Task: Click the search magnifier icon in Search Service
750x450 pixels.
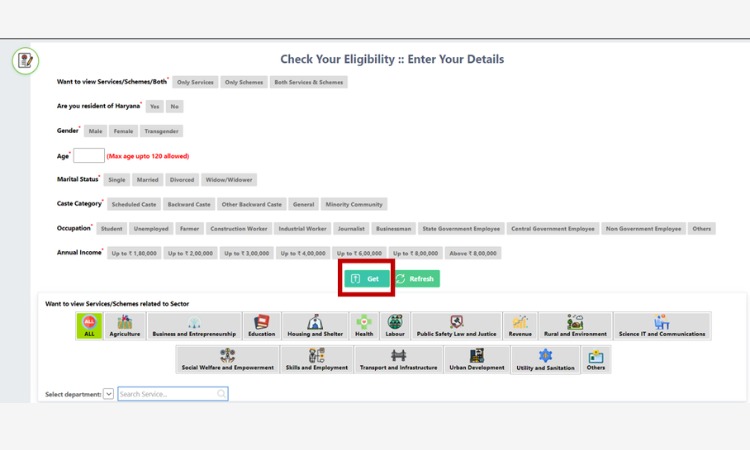Action: click(221, 394)
